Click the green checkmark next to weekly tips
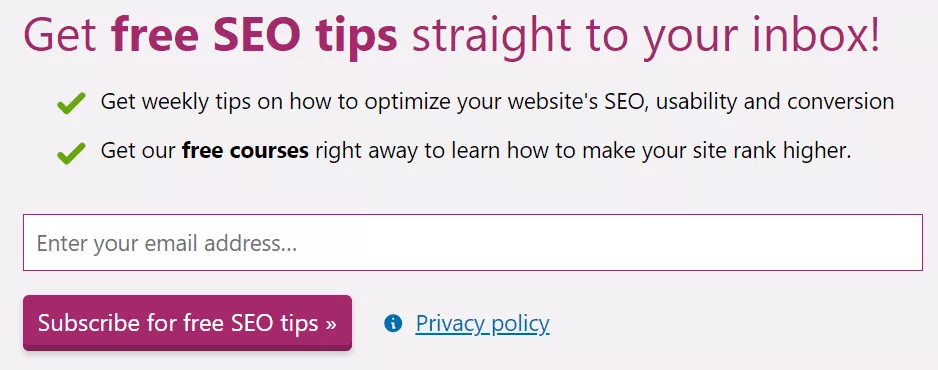938x370 pixels. click(71, 103)
